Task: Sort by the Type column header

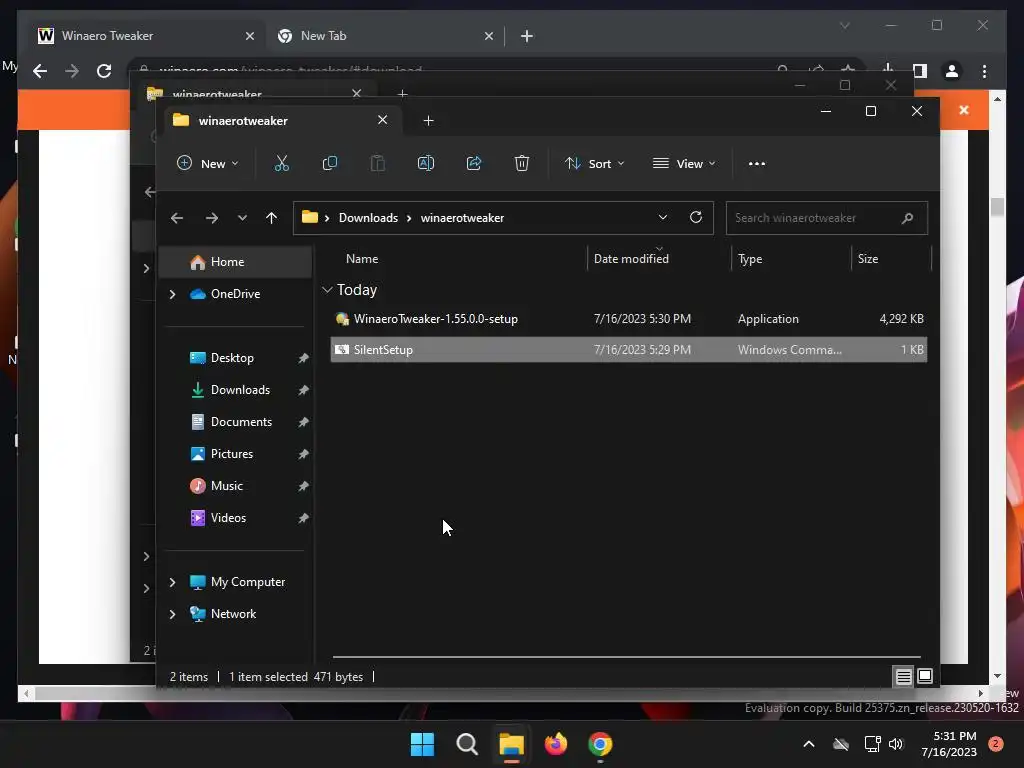Action: click(750, 259)
